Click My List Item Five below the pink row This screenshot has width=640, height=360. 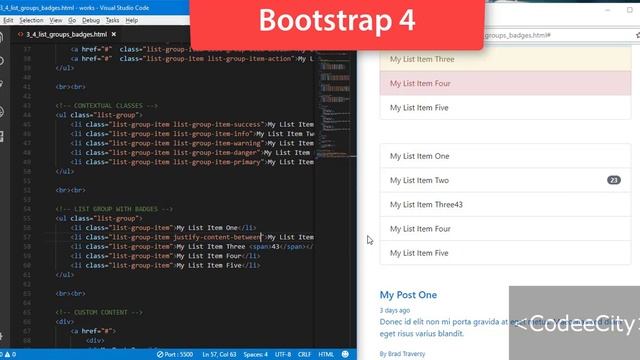point(505,107)
